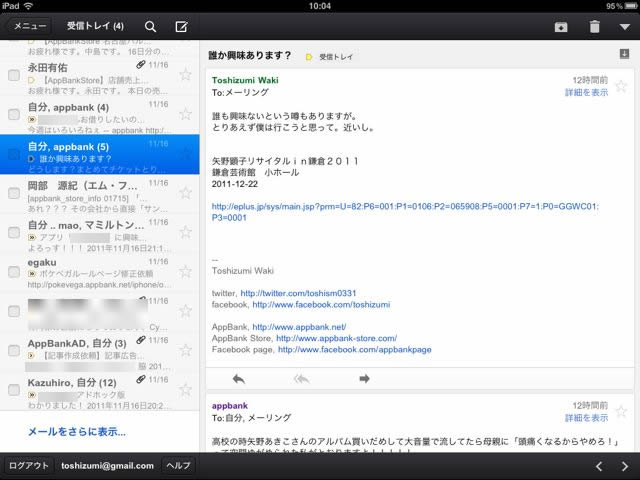Tap the Wi-Fi icon in status bar
Screen dimensions: 640x480
(x=28, y=6)
